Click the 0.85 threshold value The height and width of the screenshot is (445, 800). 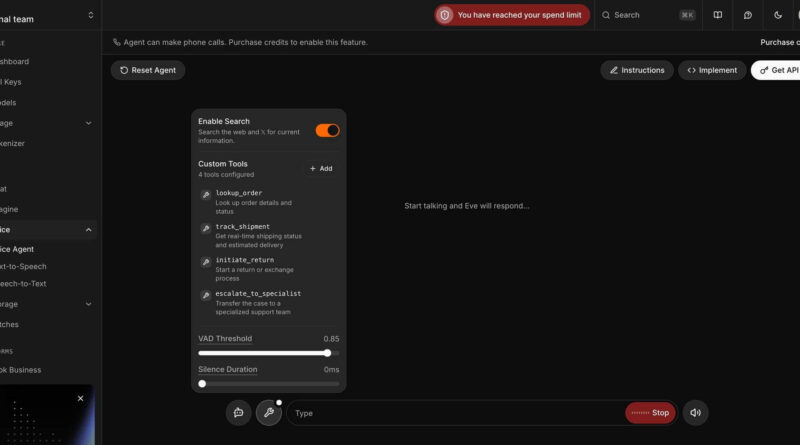pos(331,339)
